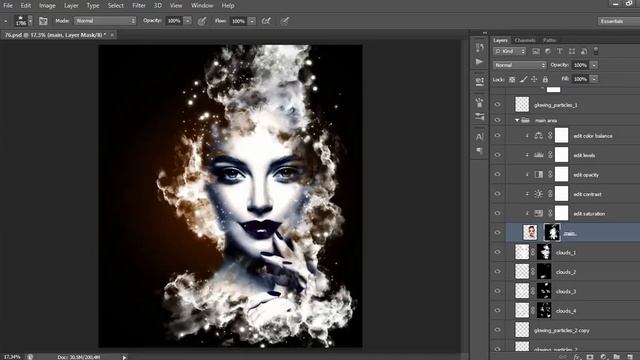640x360 pixels.
Task: Hide the glowing_particles_2 copy layer
Action: click(x=498, y=330)
